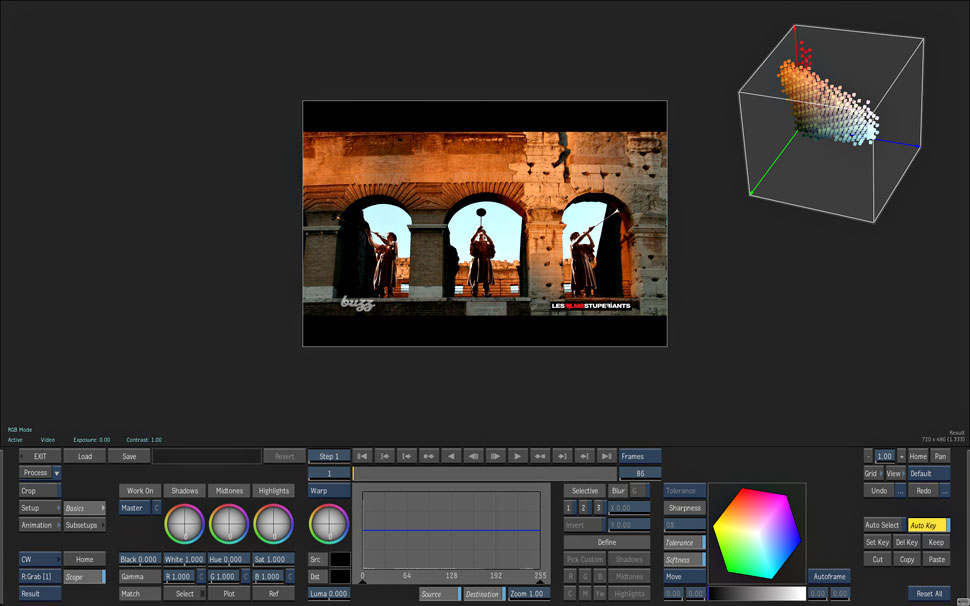
Task: Toggle the Scope button
Action: point(84,577)
